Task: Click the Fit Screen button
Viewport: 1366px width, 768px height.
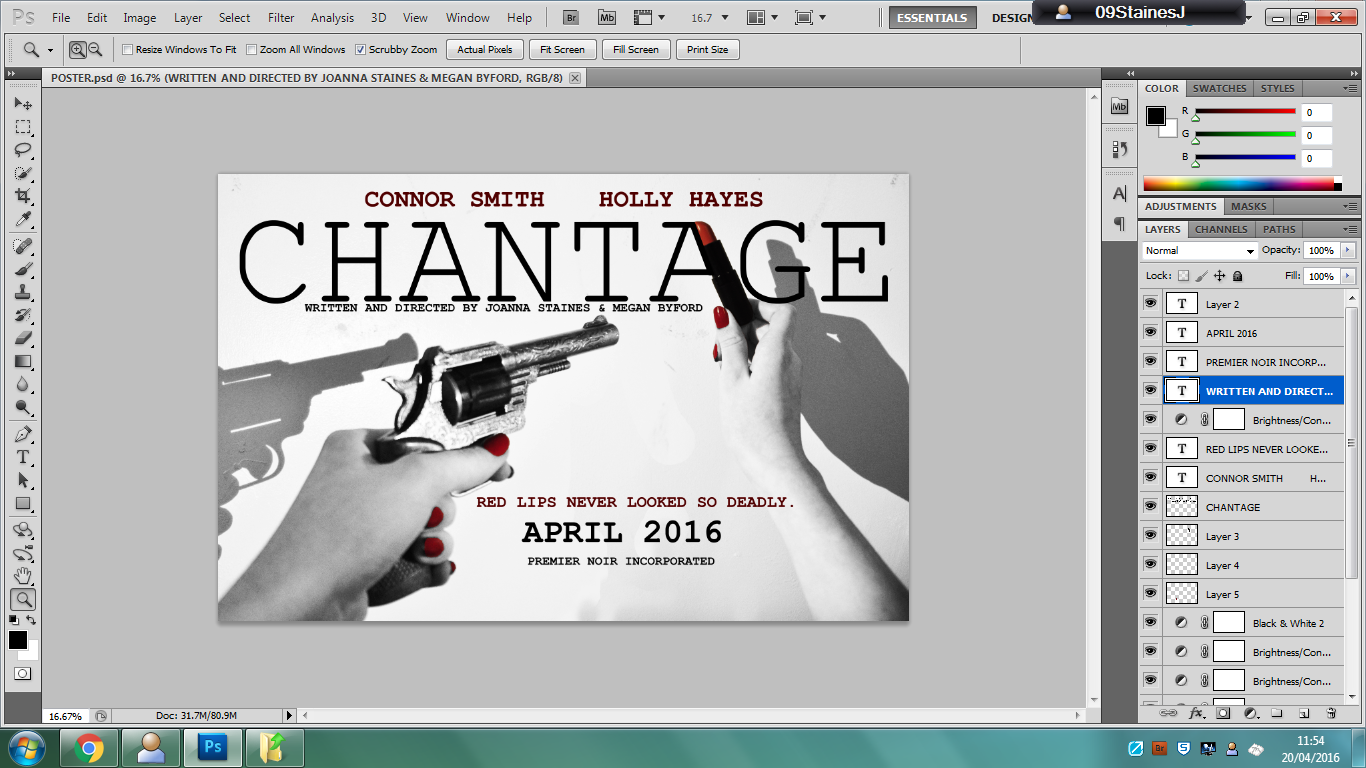Action: click(562, 48)
